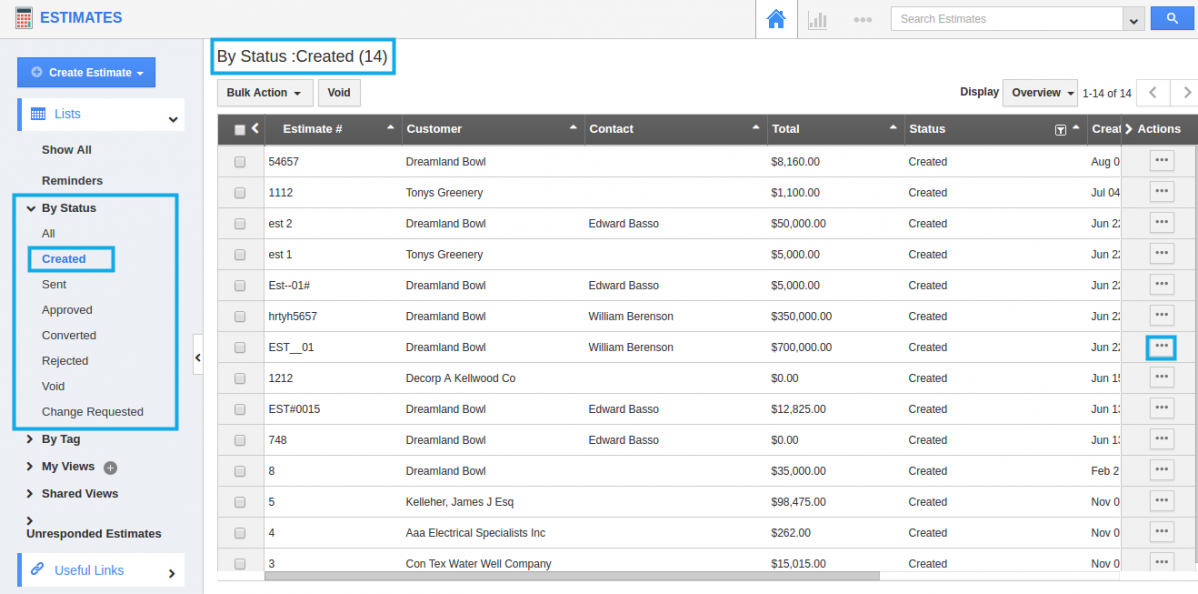
Task: Sort by the Customer column header
Action: pyautogui.click(x=434, y=129)
